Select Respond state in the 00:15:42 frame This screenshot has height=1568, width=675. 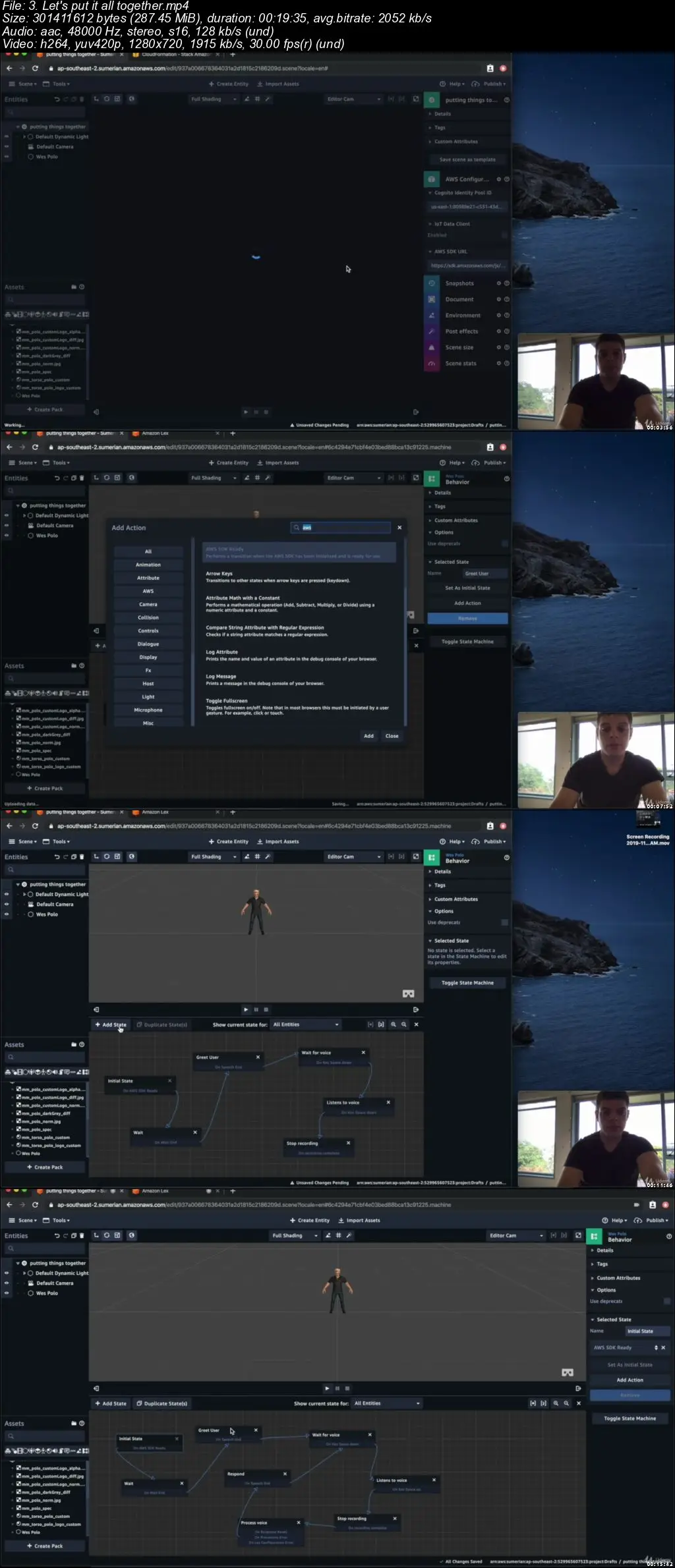256,1478
